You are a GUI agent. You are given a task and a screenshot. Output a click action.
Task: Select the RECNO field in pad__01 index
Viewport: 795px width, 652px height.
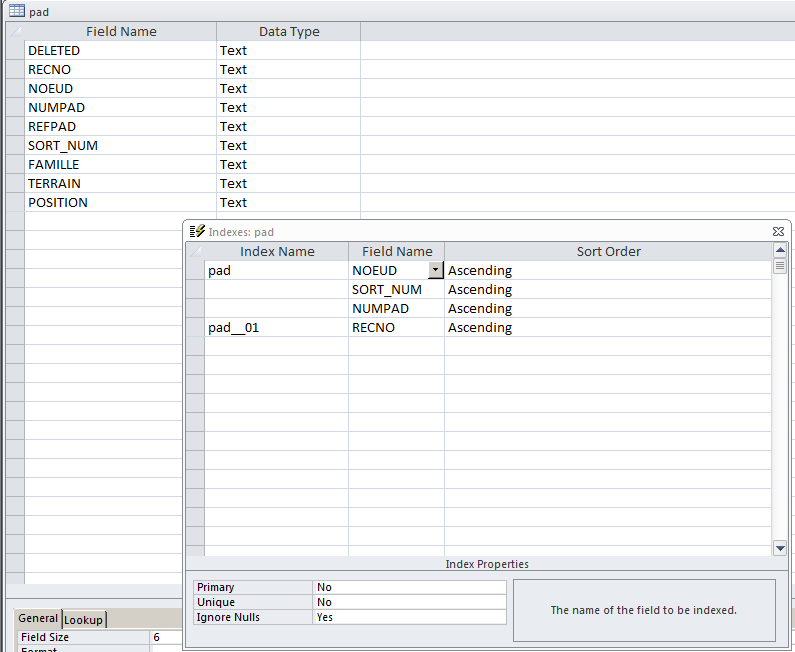[396, 328]
